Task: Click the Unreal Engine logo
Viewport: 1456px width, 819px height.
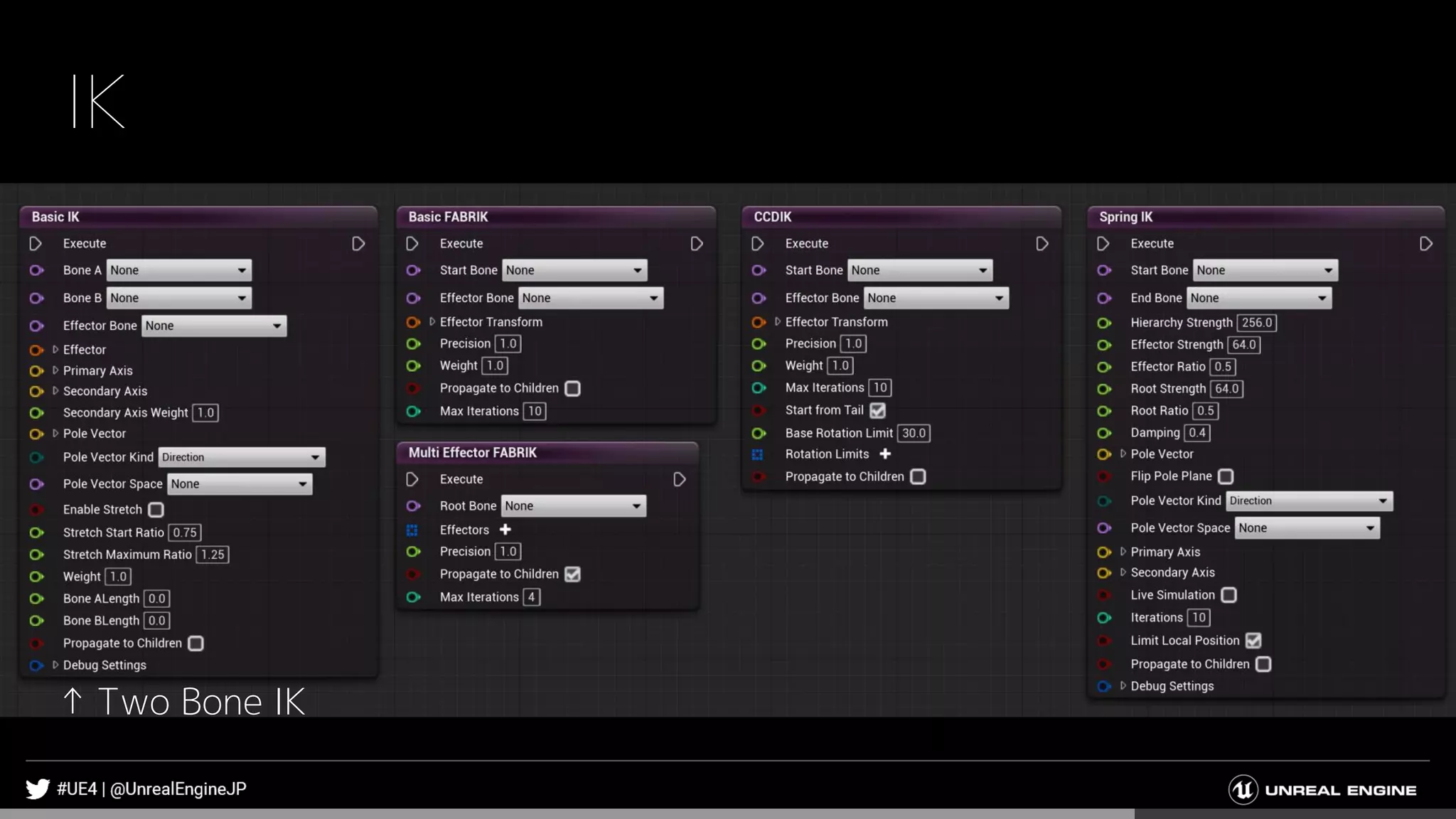Action: click(x=1243, y=790)
